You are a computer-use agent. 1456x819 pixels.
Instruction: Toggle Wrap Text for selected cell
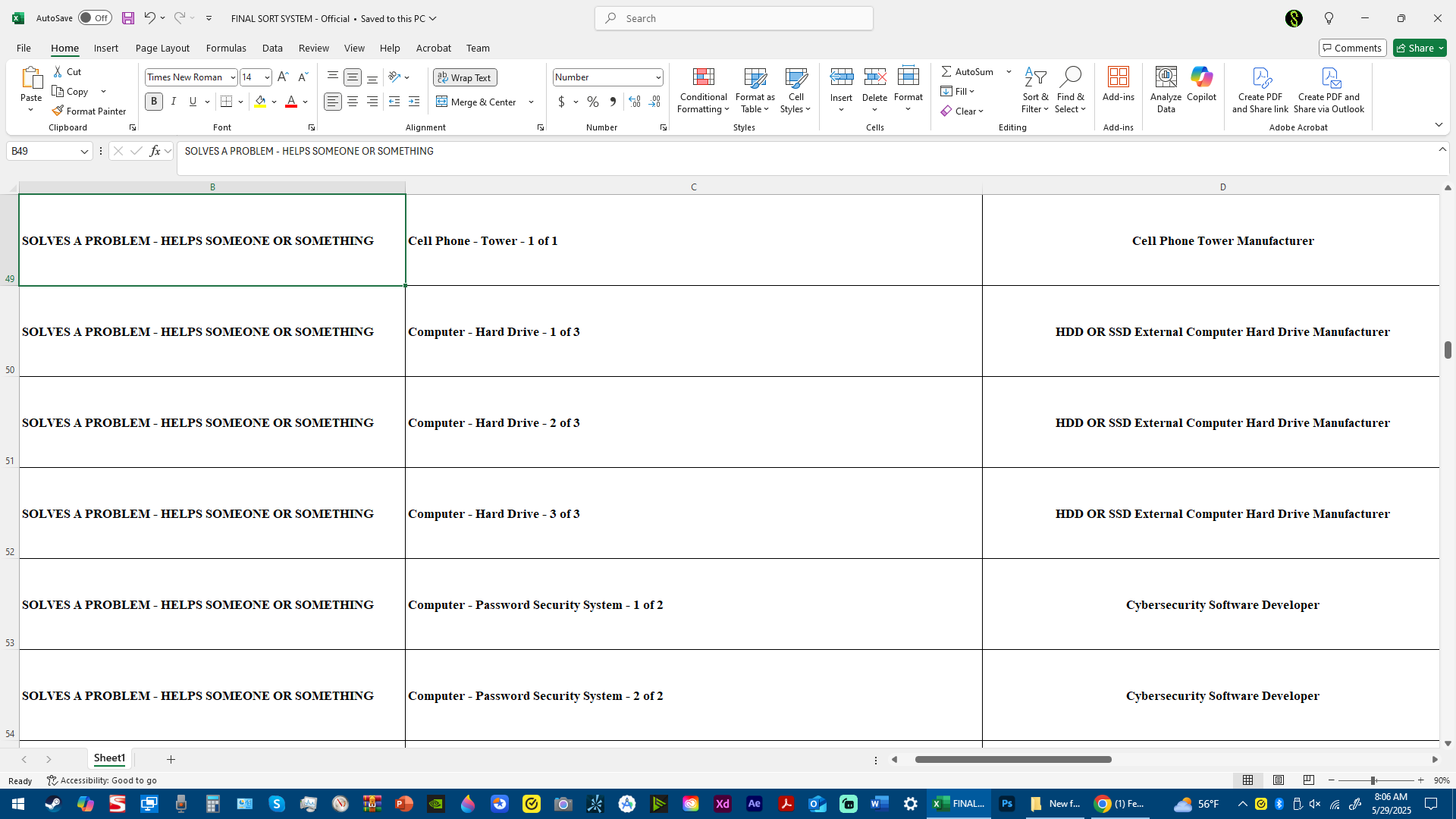(465, 77)
